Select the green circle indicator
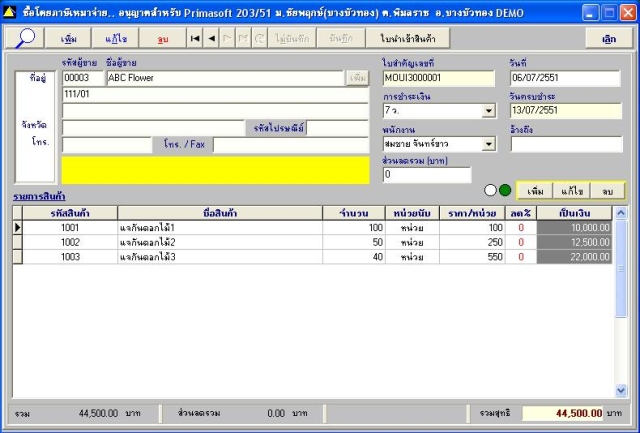The height and width of the screenshot is (433, 640). point(505,190)
